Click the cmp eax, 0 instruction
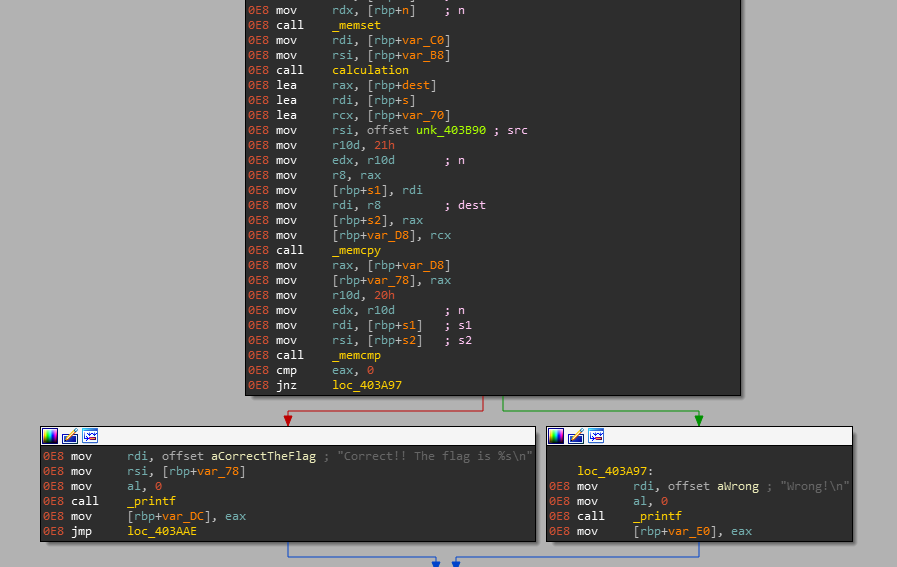The width and height of the screenshot is (897, 567). (326, 370)
